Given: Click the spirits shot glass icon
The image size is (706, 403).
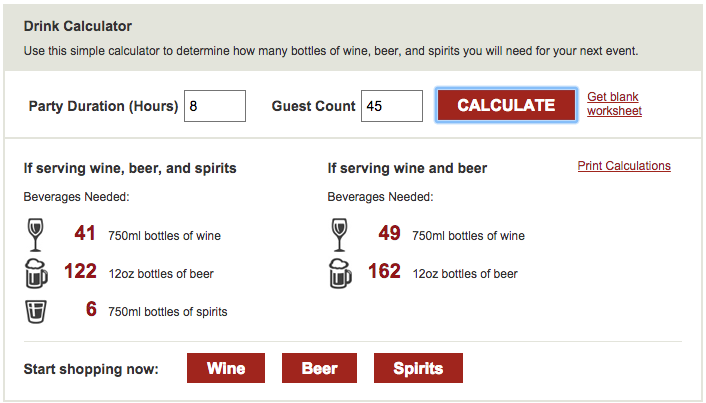Looking at the screenshot, I should click(x=36, y=312).
